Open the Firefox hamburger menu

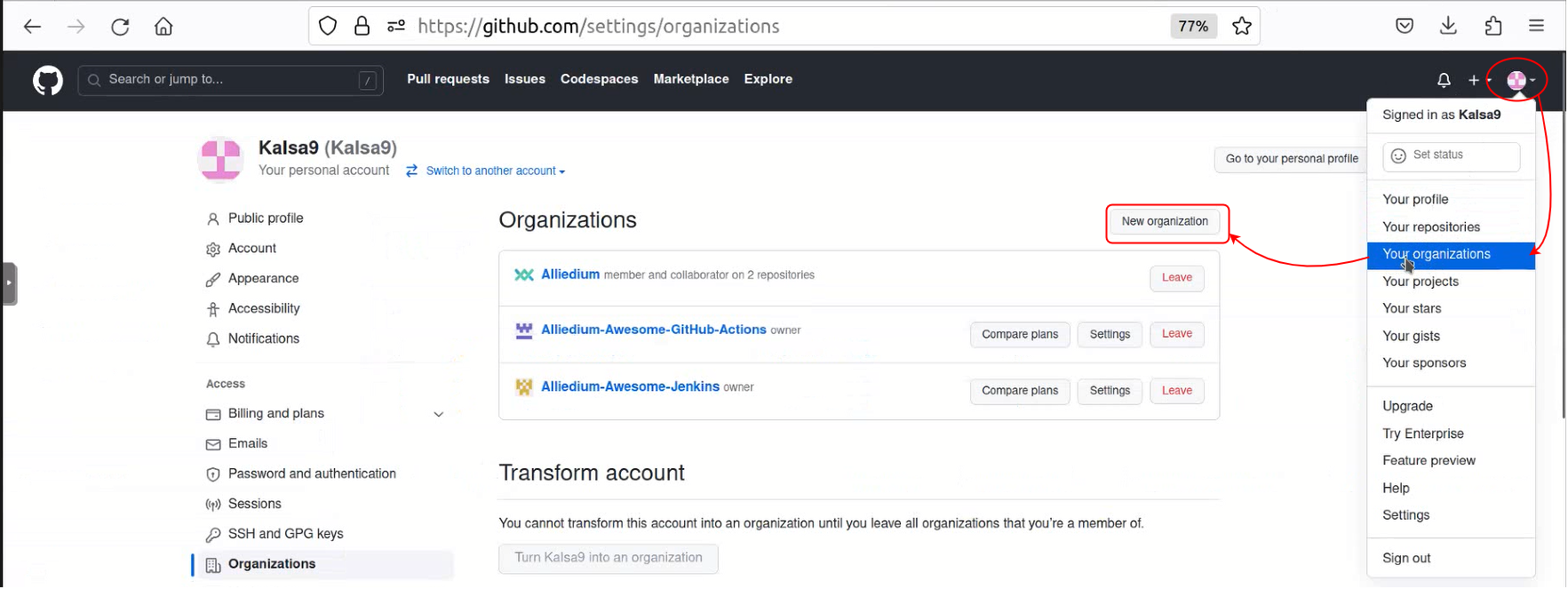point(1536,26)
